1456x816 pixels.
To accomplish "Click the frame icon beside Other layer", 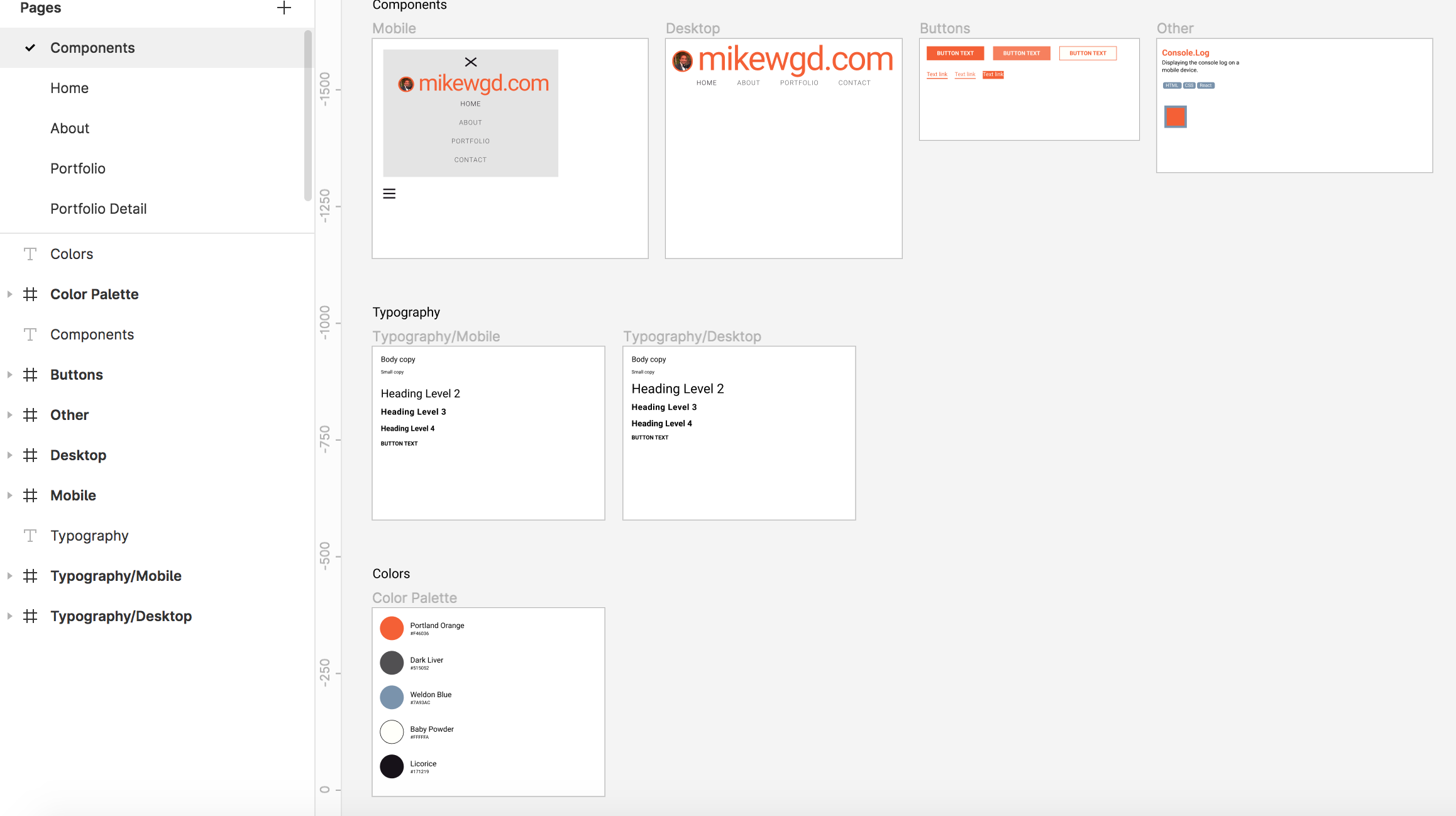I will 30,415.
